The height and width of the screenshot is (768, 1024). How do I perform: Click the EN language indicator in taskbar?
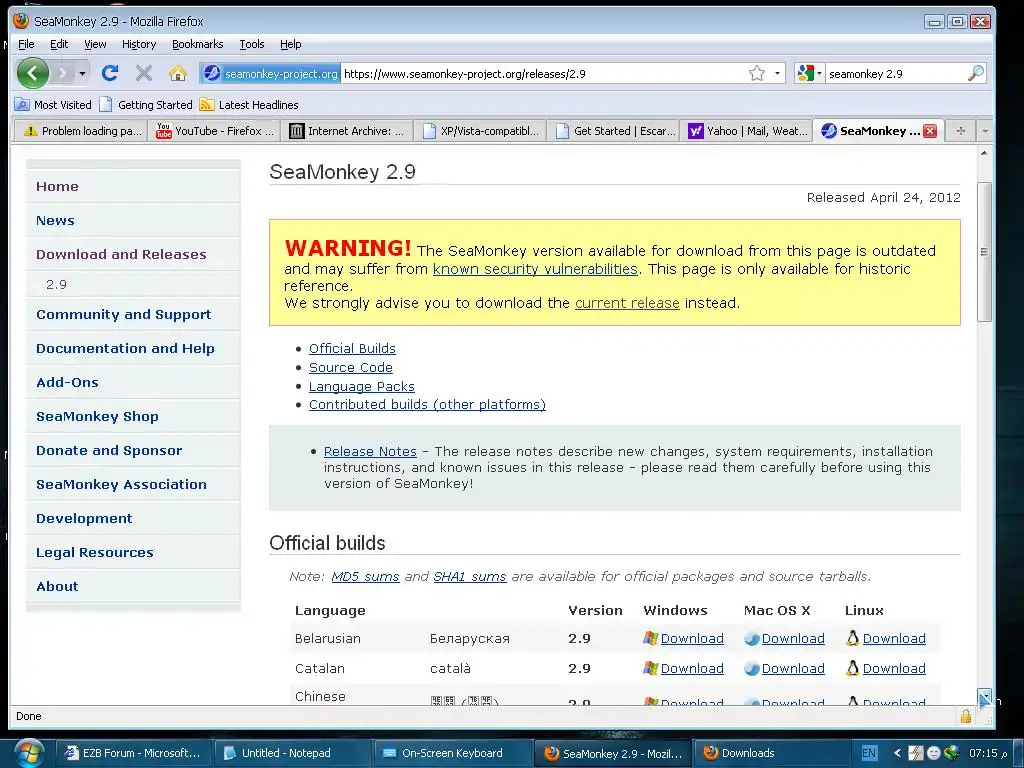pos(869,753)
